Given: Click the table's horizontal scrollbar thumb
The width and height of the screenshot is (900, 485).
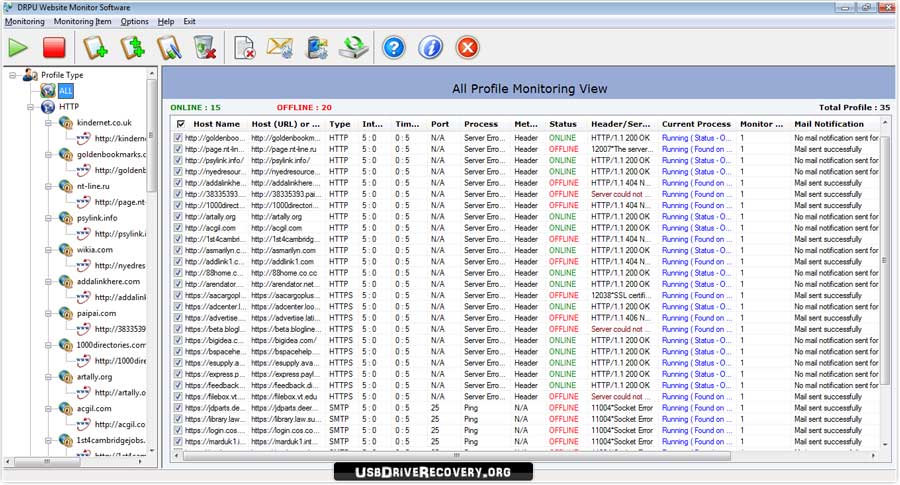Looking at the screenshot, I should coord(456,455).
